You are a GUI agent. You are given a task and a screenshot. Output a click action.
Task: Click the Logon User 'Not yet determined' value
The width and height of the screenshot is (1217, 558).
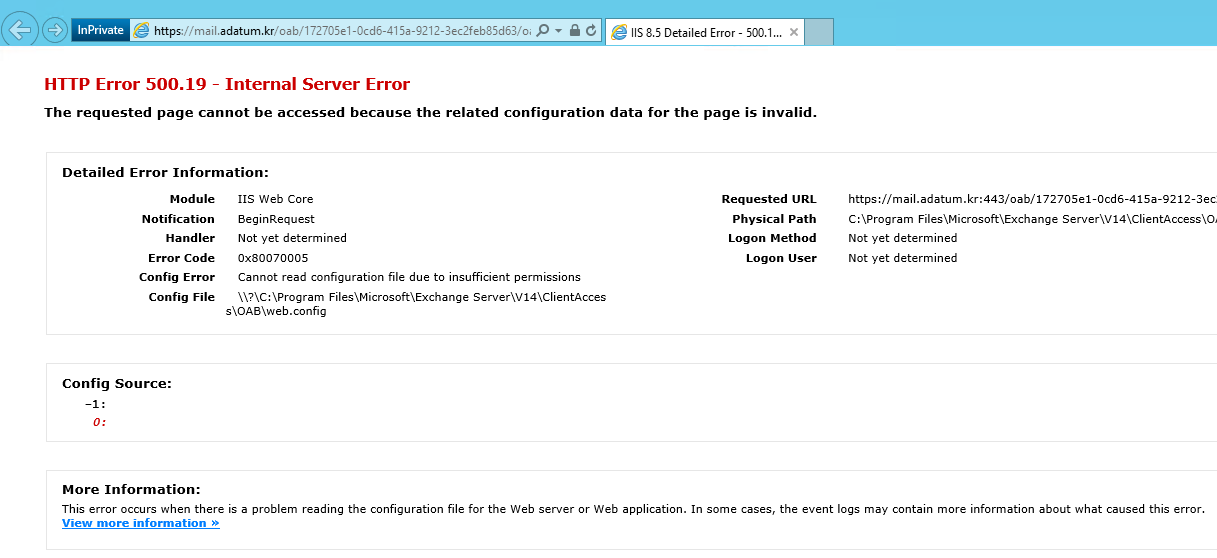pyautogui.click(x=902, y=258)
